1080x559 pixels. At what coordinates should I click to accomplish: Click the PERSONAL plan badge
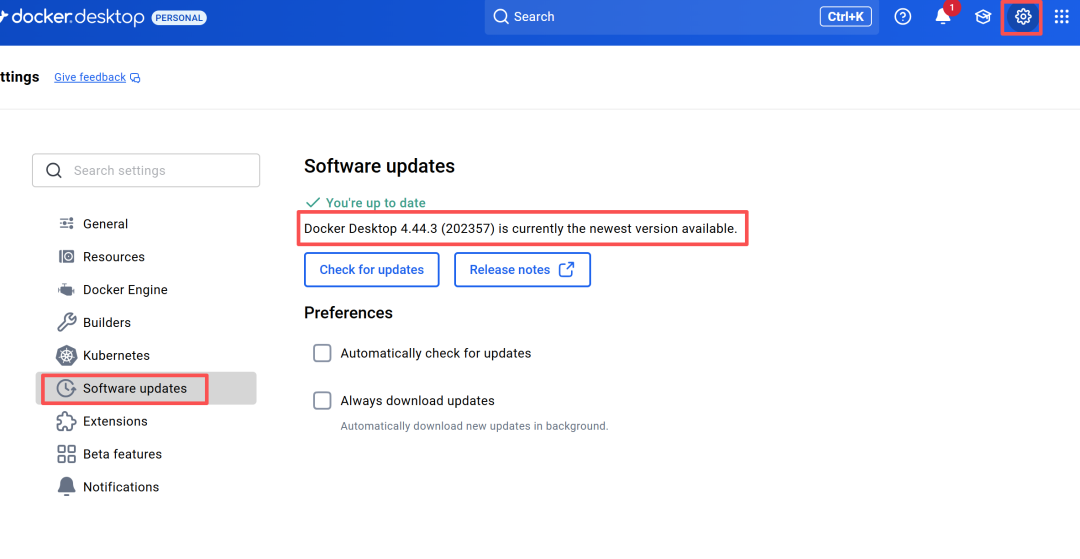(179, 17)
